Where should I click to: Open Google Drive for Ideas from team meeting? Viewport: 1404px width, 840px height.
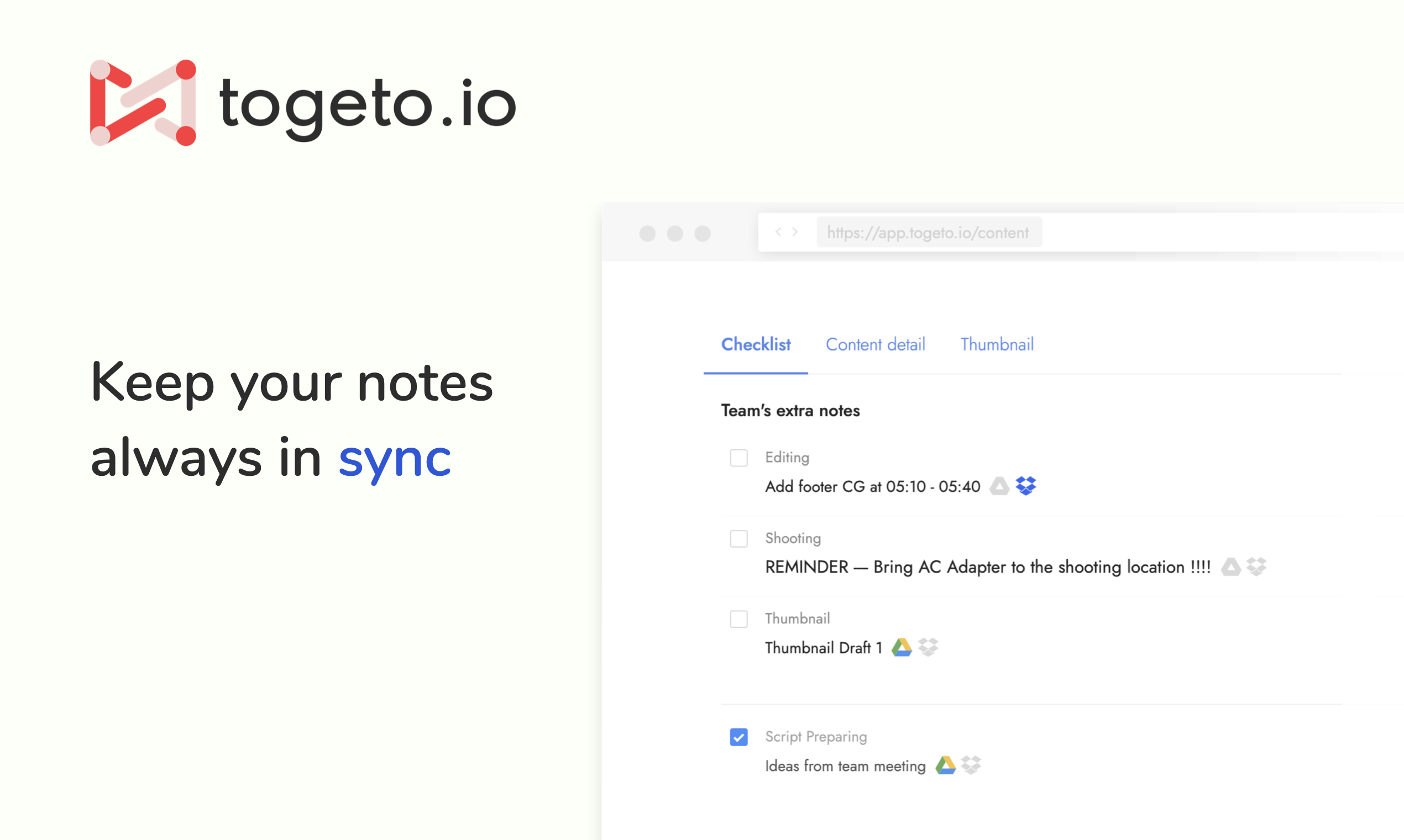pos(945,765)
